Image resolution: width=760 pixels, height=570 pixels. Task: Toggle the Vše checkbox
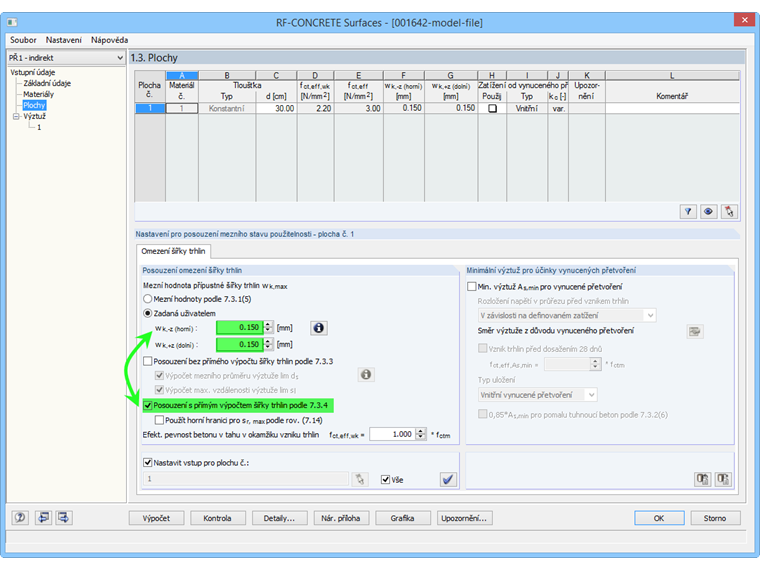[386, 479]
